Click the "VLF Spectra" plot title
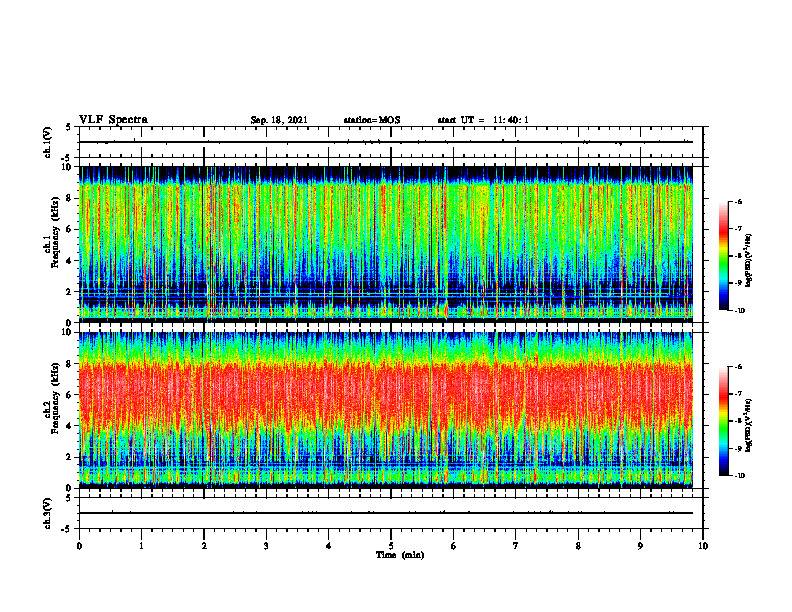Image resolution: width=792 pixels, height=612 pixels. coord(113,120)
